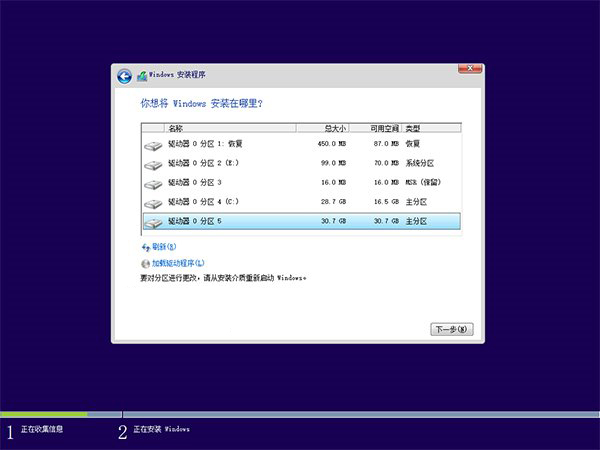This screenshot has height=450, width=600.
Task: Click the 下一步(N) button
Action: [452, 329]
